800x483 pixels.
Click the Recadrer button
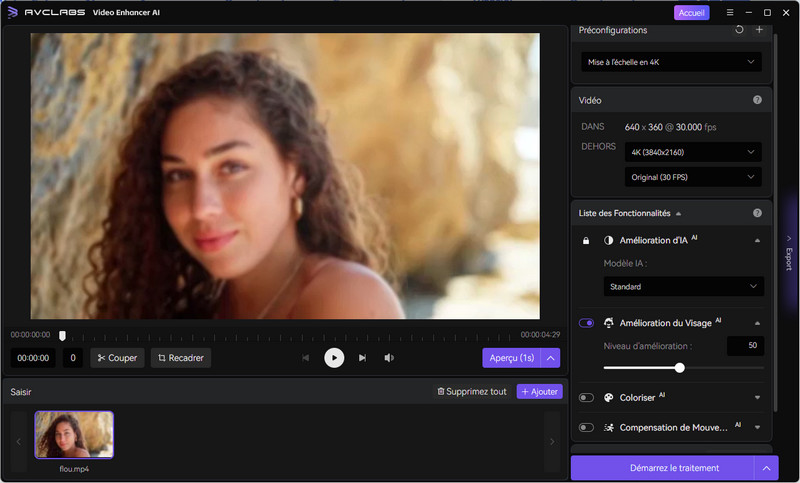point(181,358)
